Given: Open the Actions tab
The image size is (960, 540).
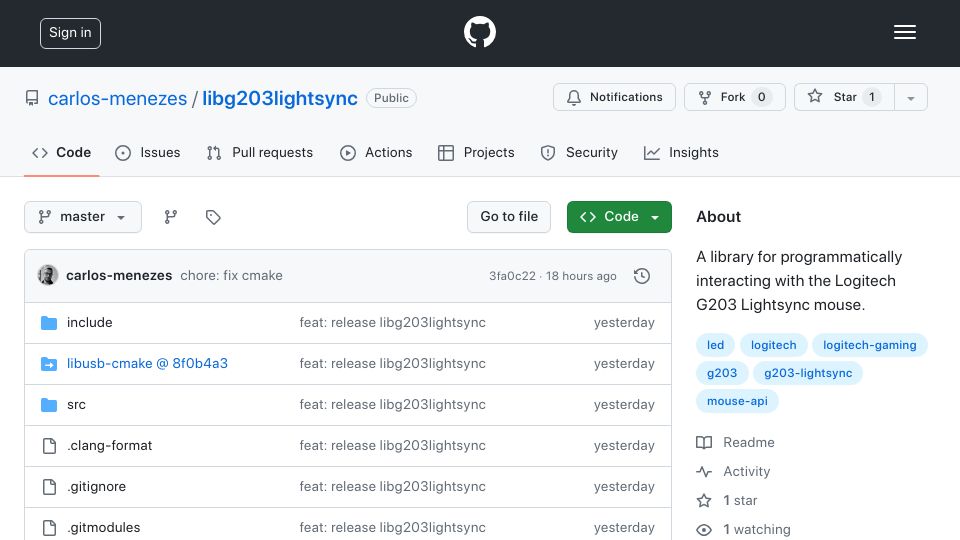Looking at the screenshot, I should tap(376, 152).
